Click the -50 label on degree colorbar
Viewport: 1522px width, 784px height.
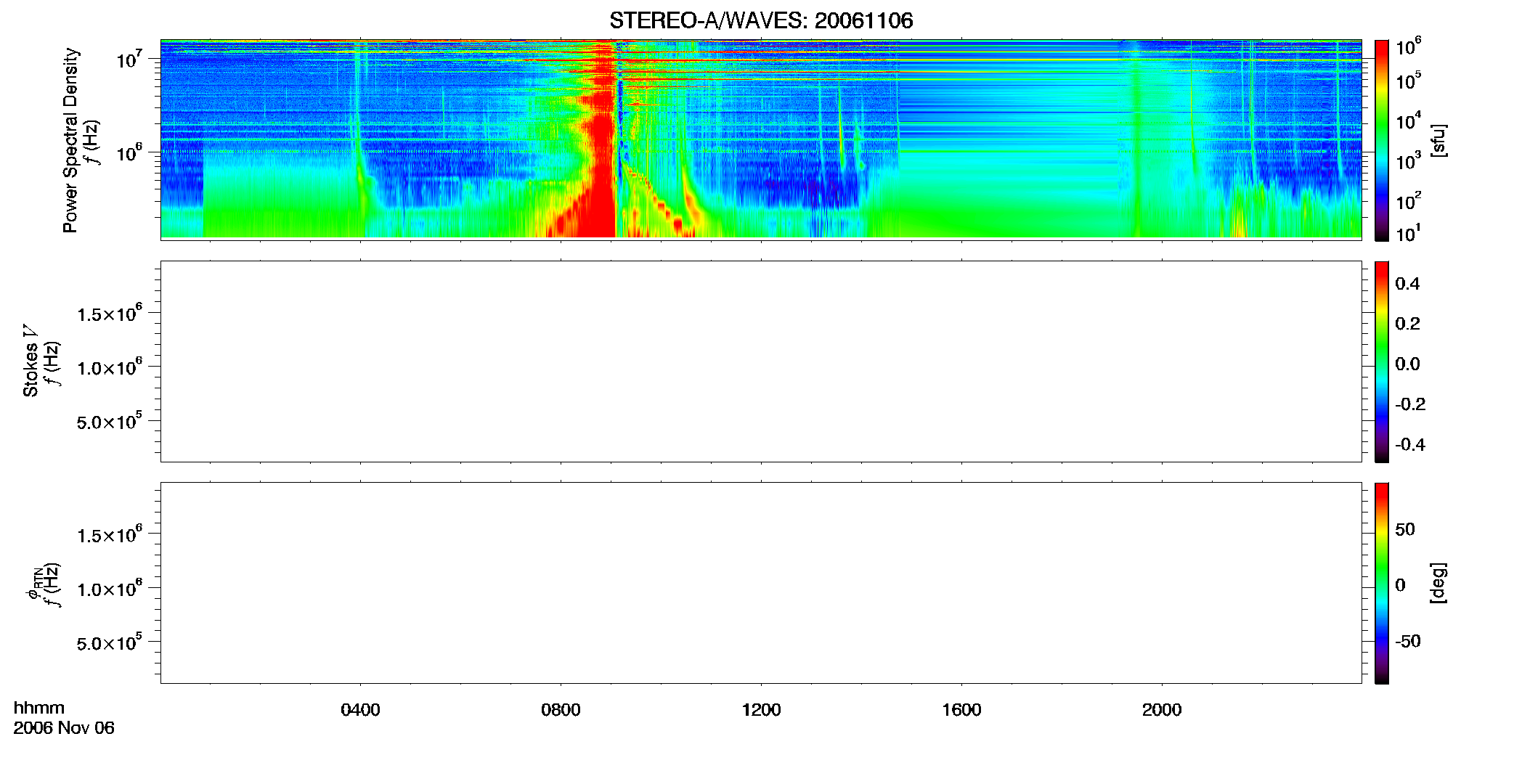1408,642
